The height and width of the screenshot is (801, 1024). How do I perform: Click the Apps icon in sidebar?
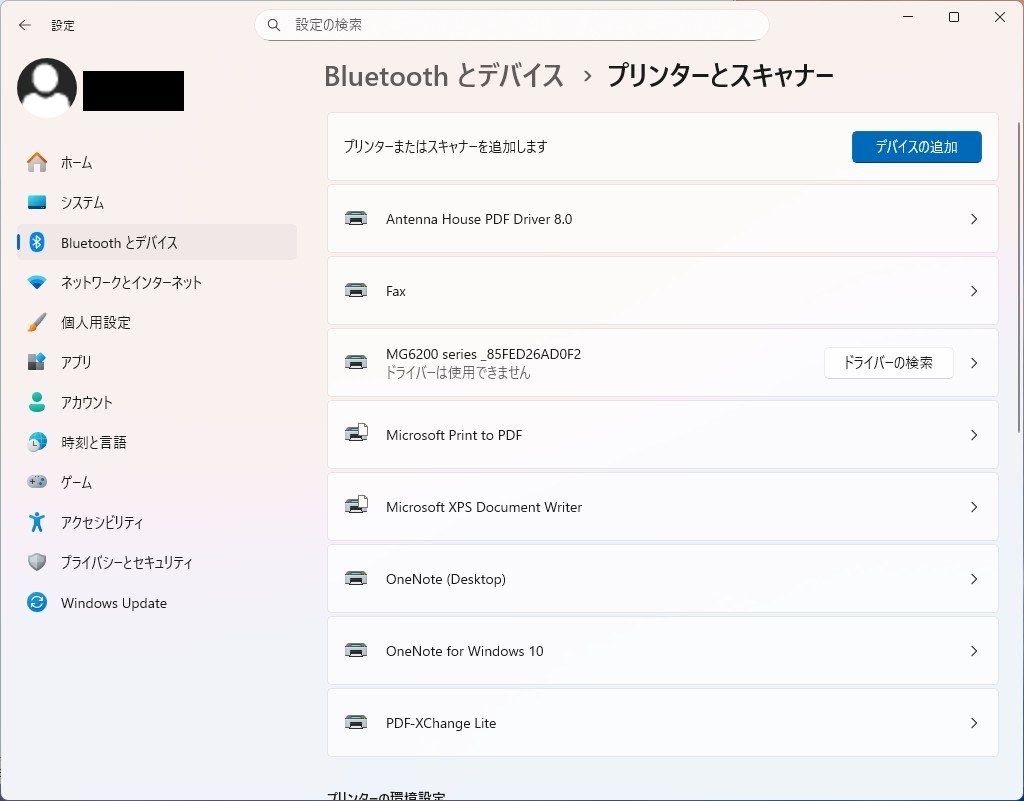click(x=37, y=362)
